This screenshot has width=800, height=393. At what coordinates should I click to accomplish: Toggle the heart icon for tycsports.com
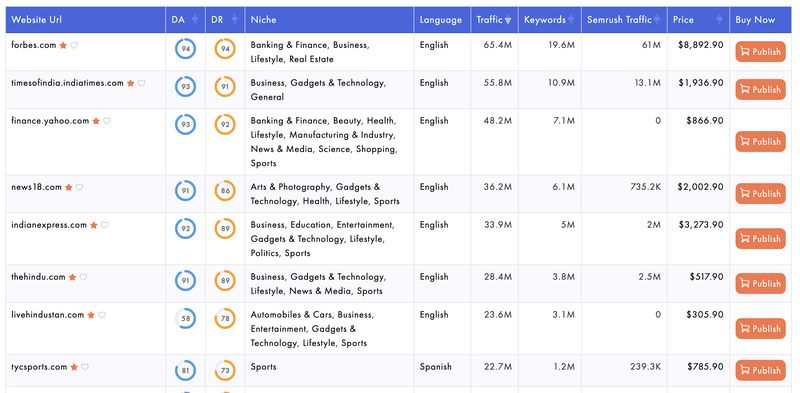point(85,367)
